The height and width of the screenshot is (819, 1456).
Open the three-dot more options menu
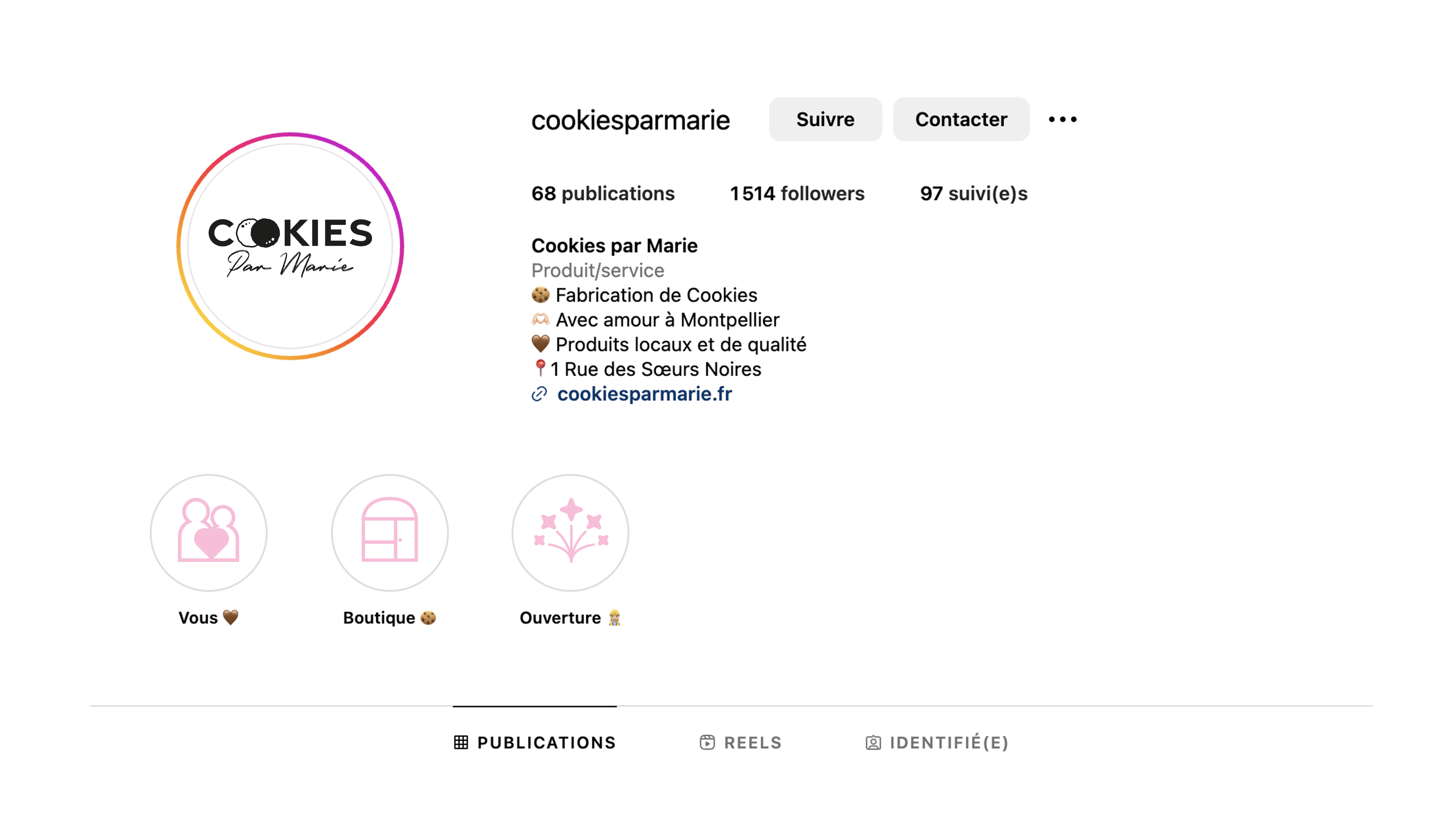point(1062,119)
